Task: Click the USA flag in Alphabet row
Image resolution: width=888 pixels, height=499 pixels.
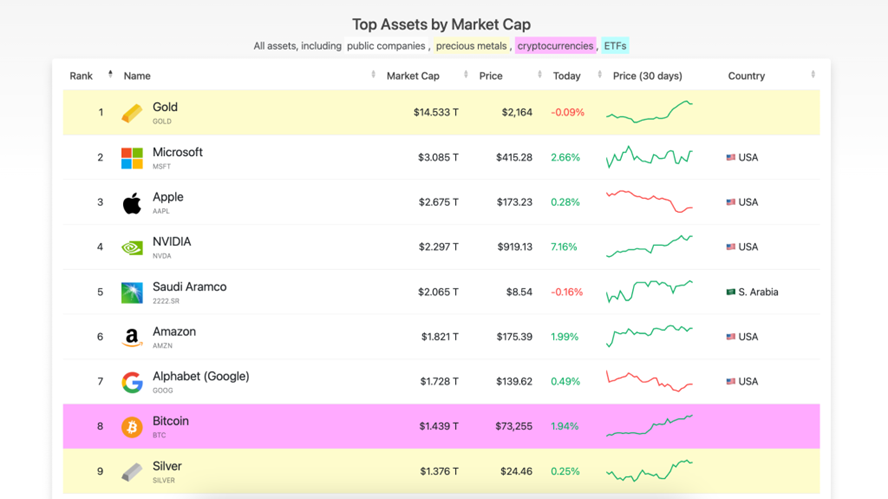Action: tap(731, 381)
